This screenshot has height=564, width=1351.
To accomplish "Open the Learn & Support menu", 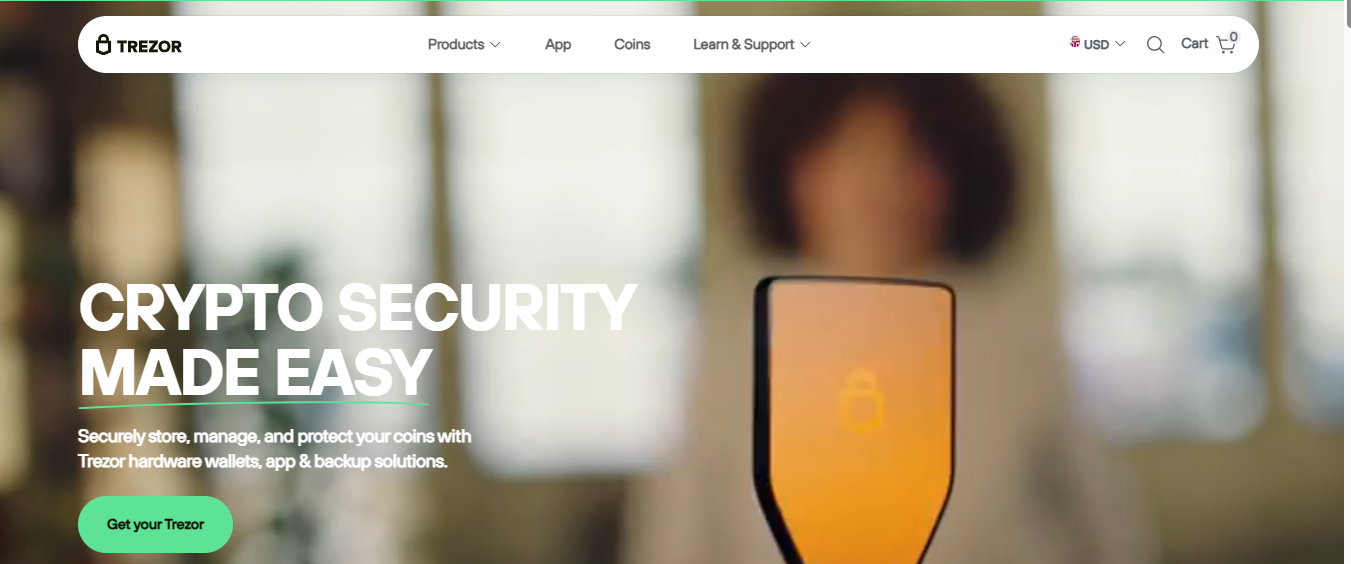I will pyautogui.click(x=752, y=45).
